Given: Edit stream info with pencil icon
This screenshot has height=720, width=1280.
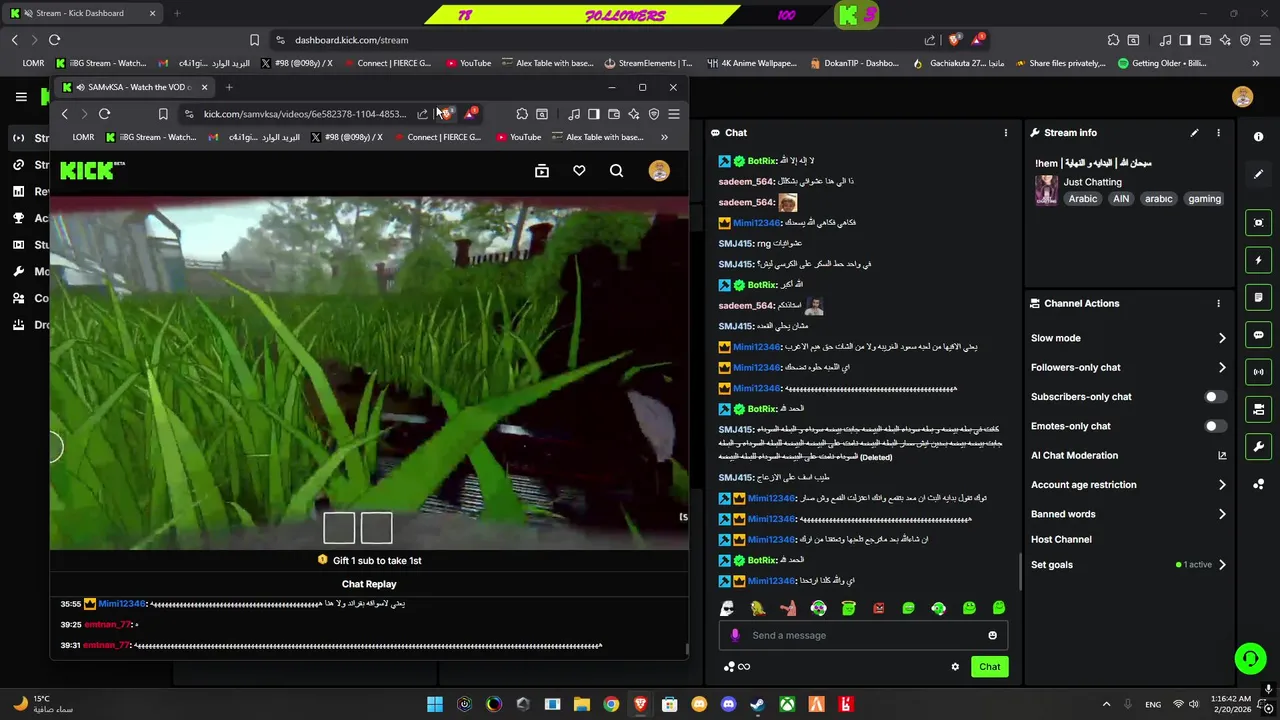Looking at the screenshot, I should click(x=1194, y=132).
